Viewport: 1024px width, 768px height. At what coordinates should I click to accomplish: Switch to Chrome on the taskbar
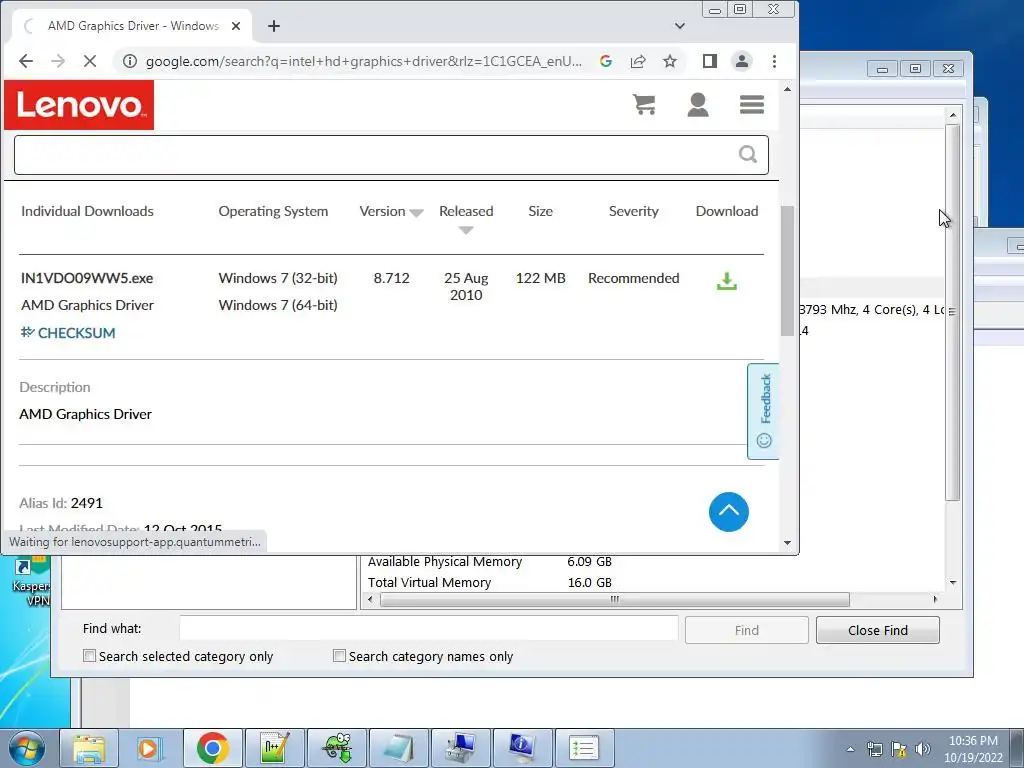[213, 748]
